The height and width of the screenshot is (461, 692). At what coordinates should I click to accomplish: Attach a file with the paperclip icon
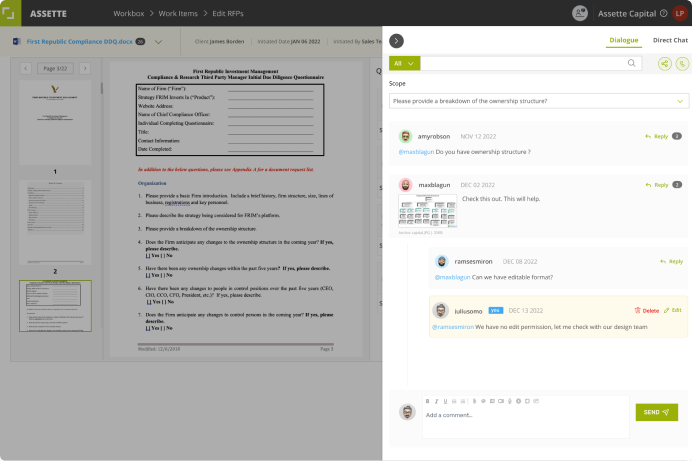pyautogui.click(x=474, y=401)
